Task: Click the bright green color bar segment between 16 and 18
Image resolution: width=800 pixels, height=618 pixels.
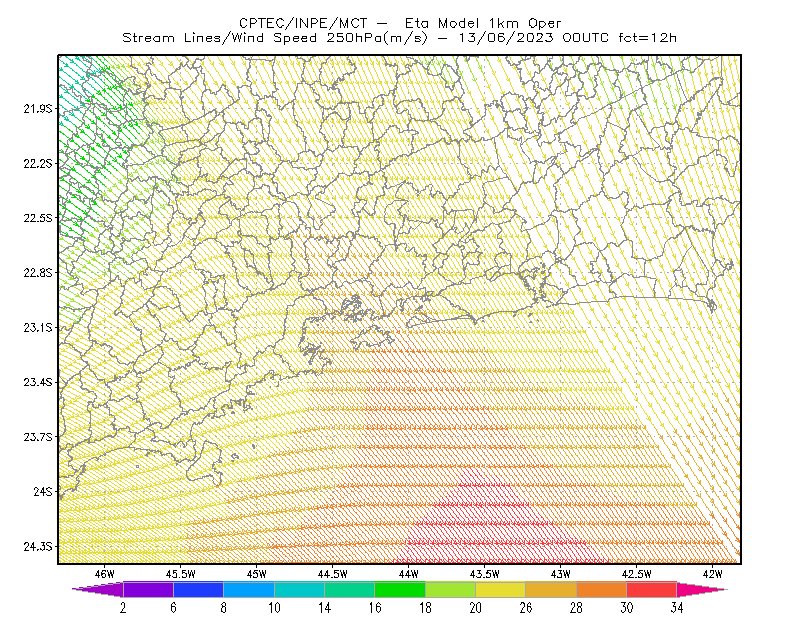Action: 400,589
